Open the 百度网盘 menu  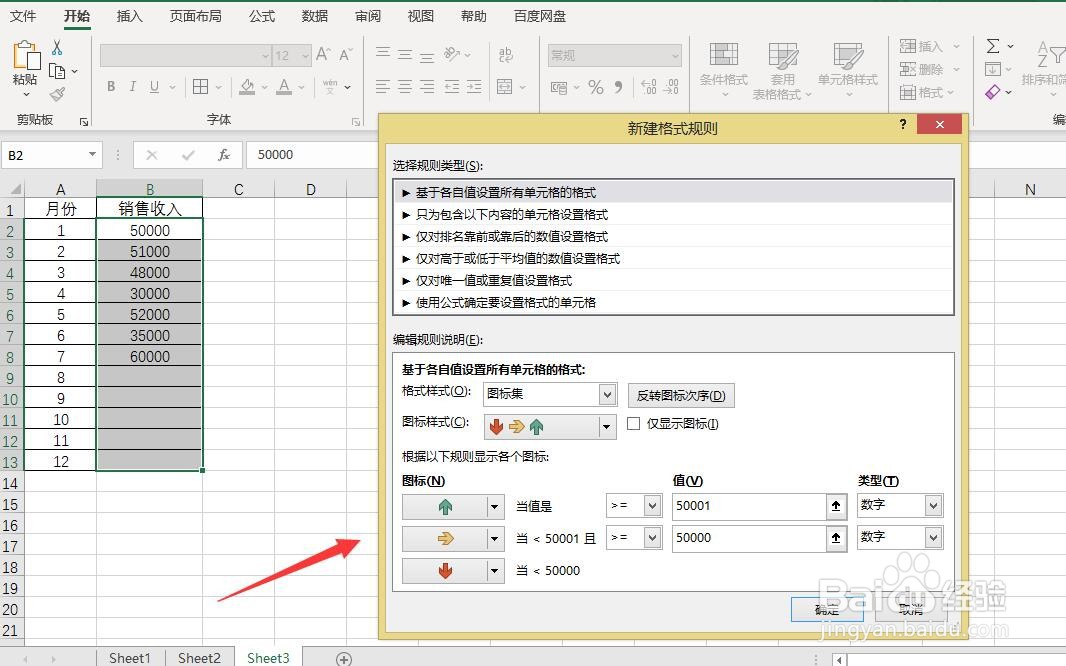[540, 15]
